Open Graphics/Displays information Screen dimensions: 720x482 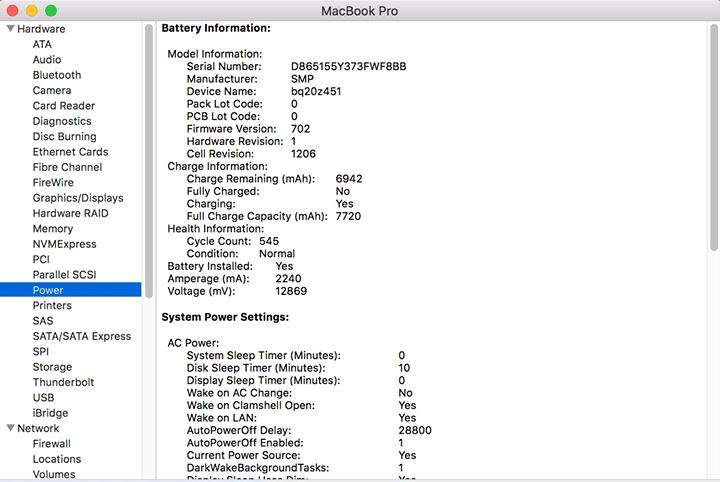click(x=78, y=198)
